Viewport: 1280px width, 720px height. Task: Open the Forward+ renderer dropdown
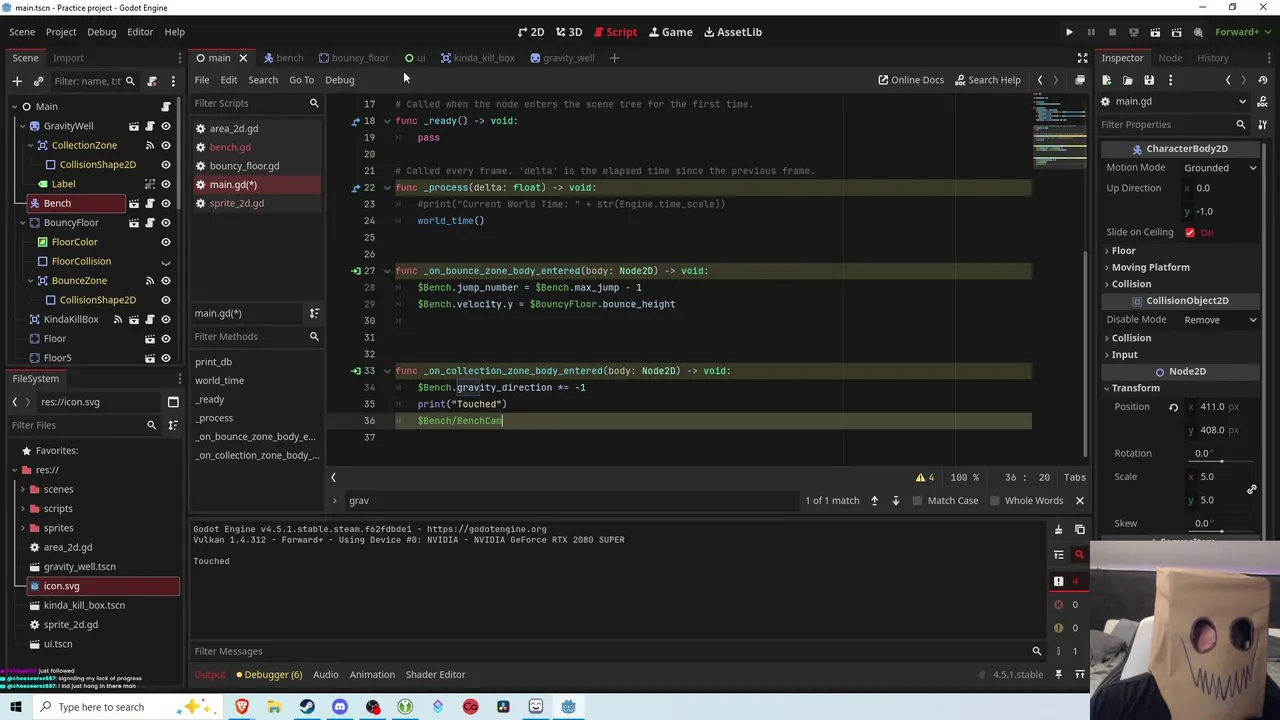click(x=1241, y=32)
